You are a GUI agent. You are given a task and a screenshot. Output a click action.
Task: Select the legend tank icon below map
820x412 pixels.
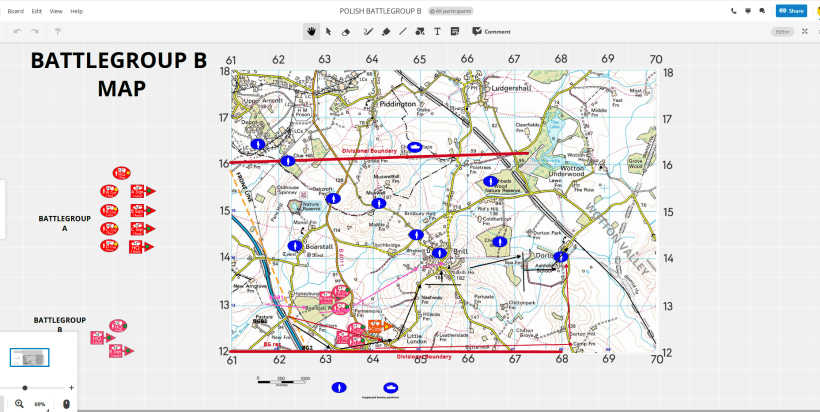tap(390, 387)
